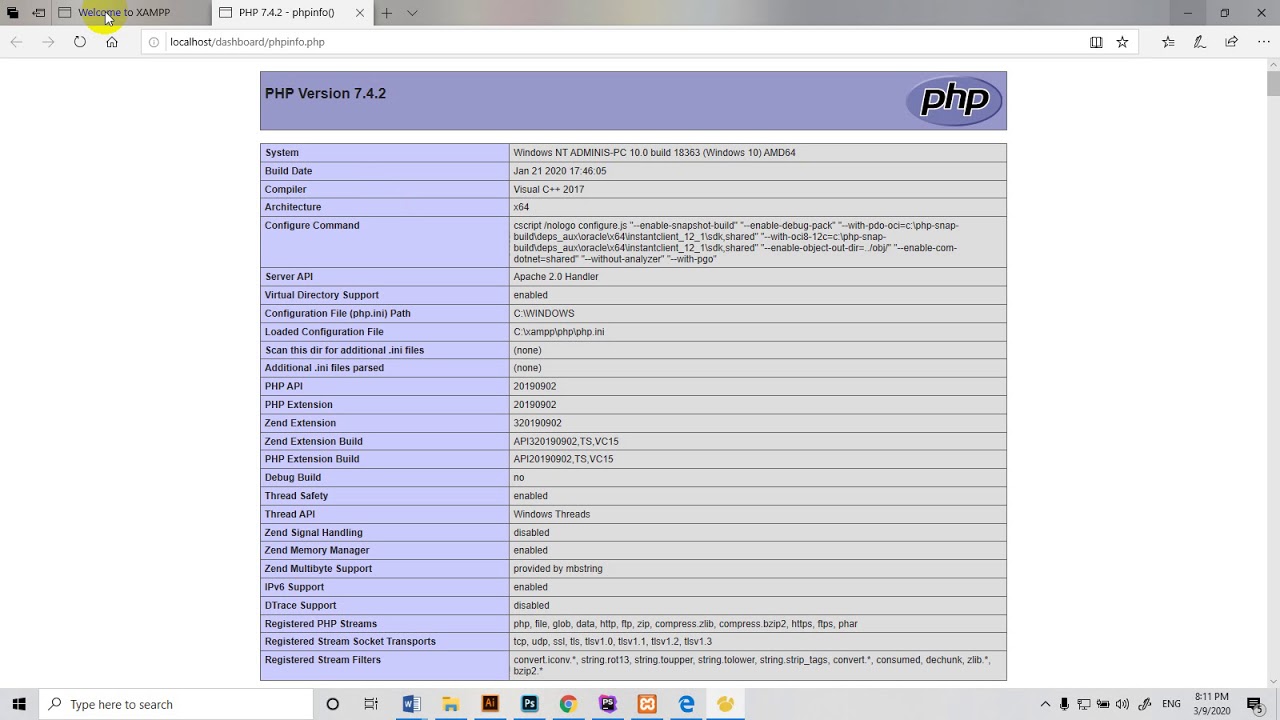Click the taskbar search box
This screenshot has width=1280, height=720.
pos(175,704)
